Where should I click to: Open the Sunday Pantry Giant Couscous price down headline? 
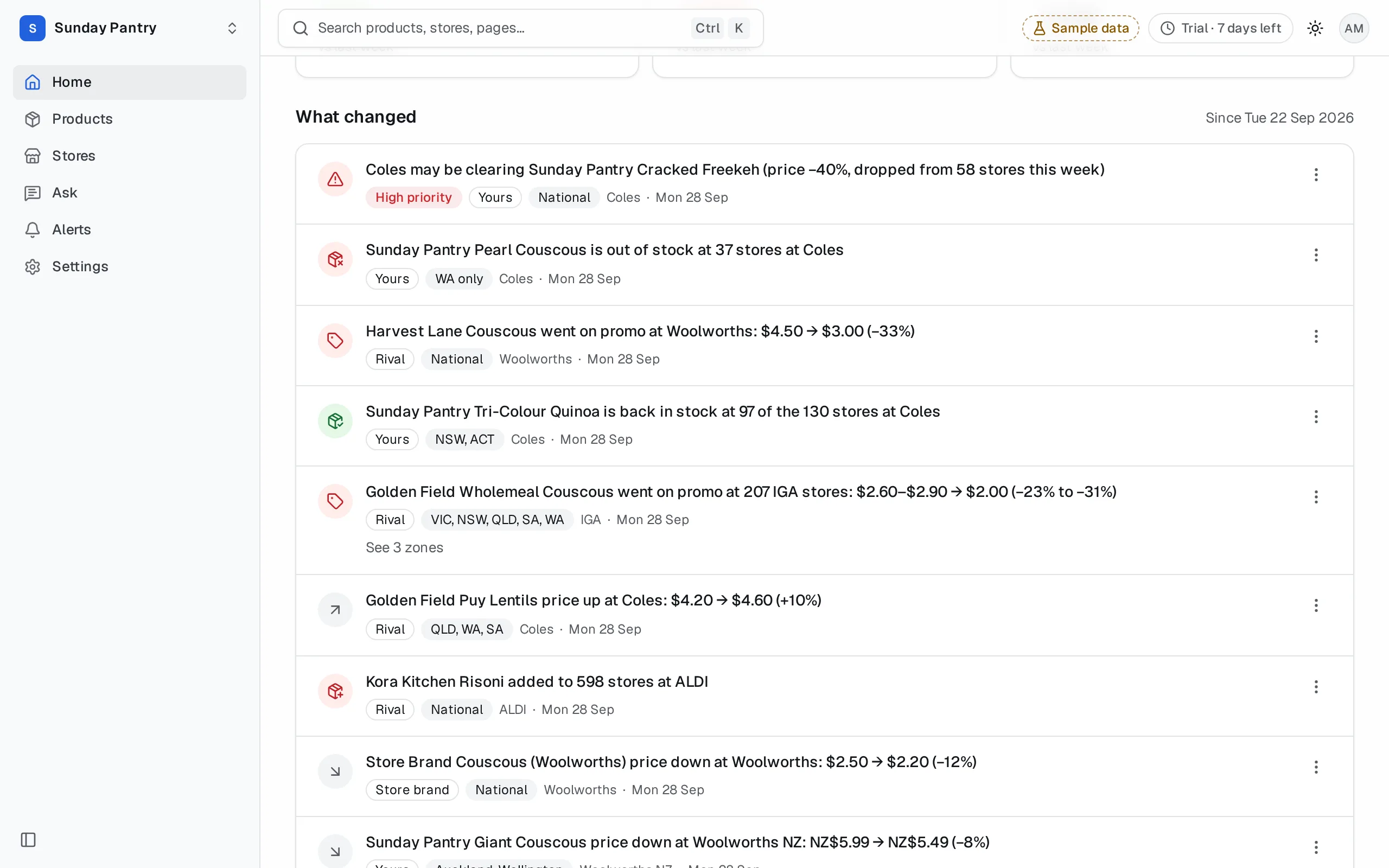click(x=677, y=843)
